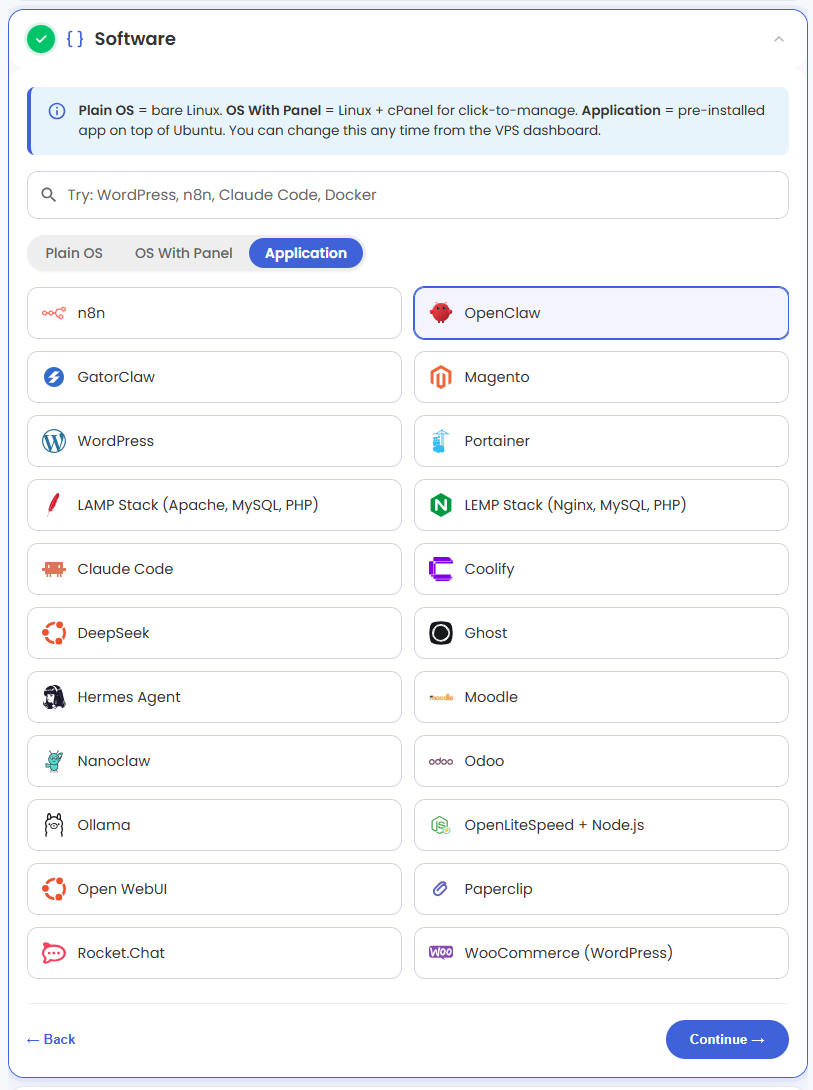Click the info circle icon in notice
This screenshot has width=813, height=1090.
pyautogui.click(x=57, y=111)
